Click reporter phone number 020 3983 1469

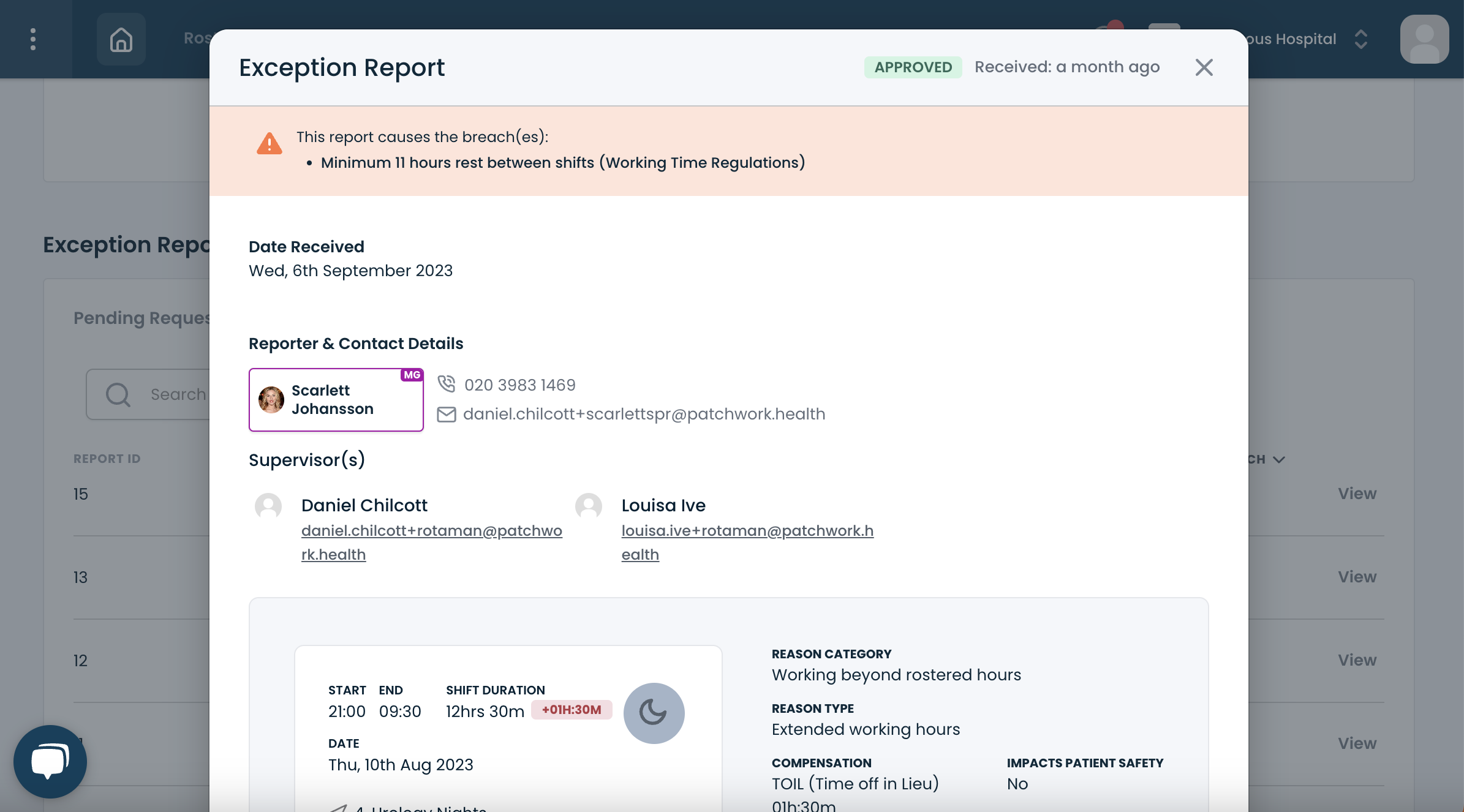click(519, 385)
